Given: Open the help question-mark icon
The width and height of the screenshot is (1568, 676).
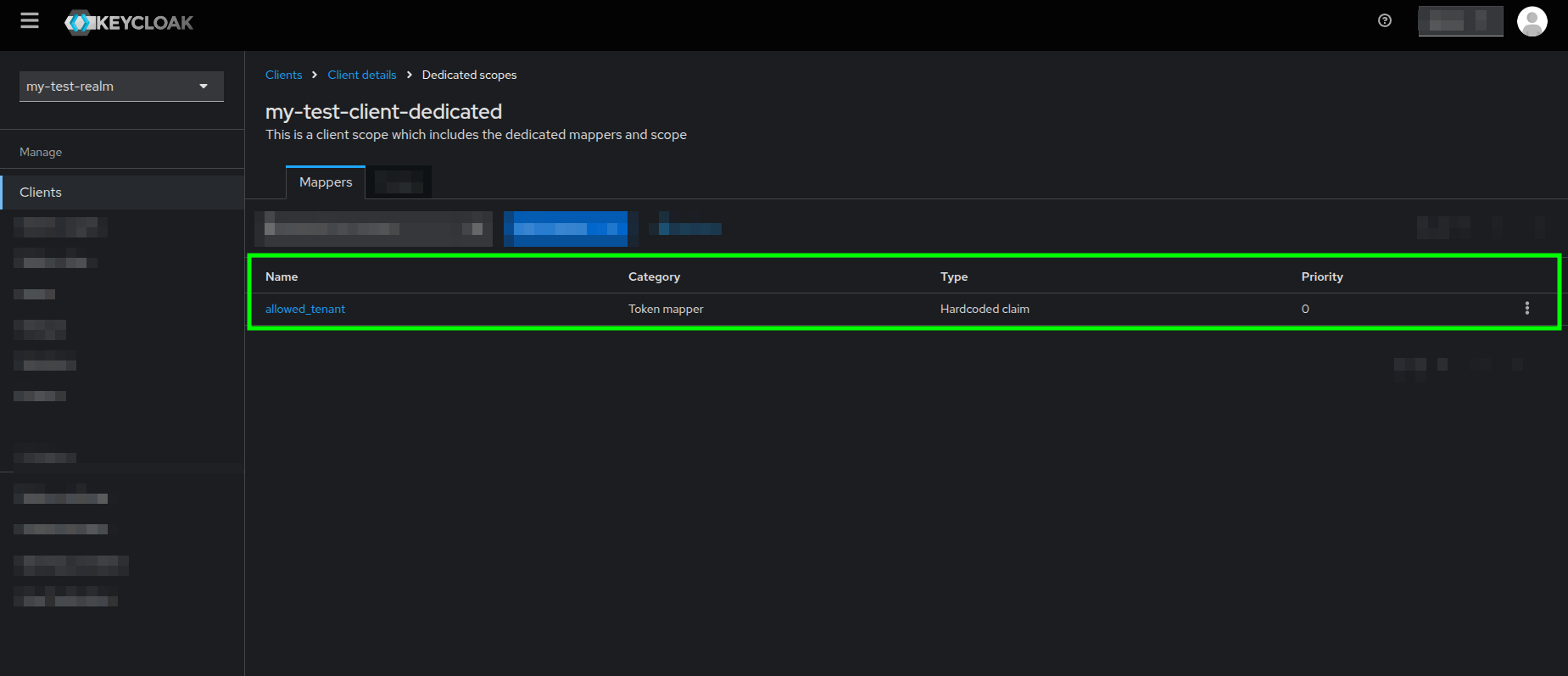Looking at the screenshot, I should 1385,21.
